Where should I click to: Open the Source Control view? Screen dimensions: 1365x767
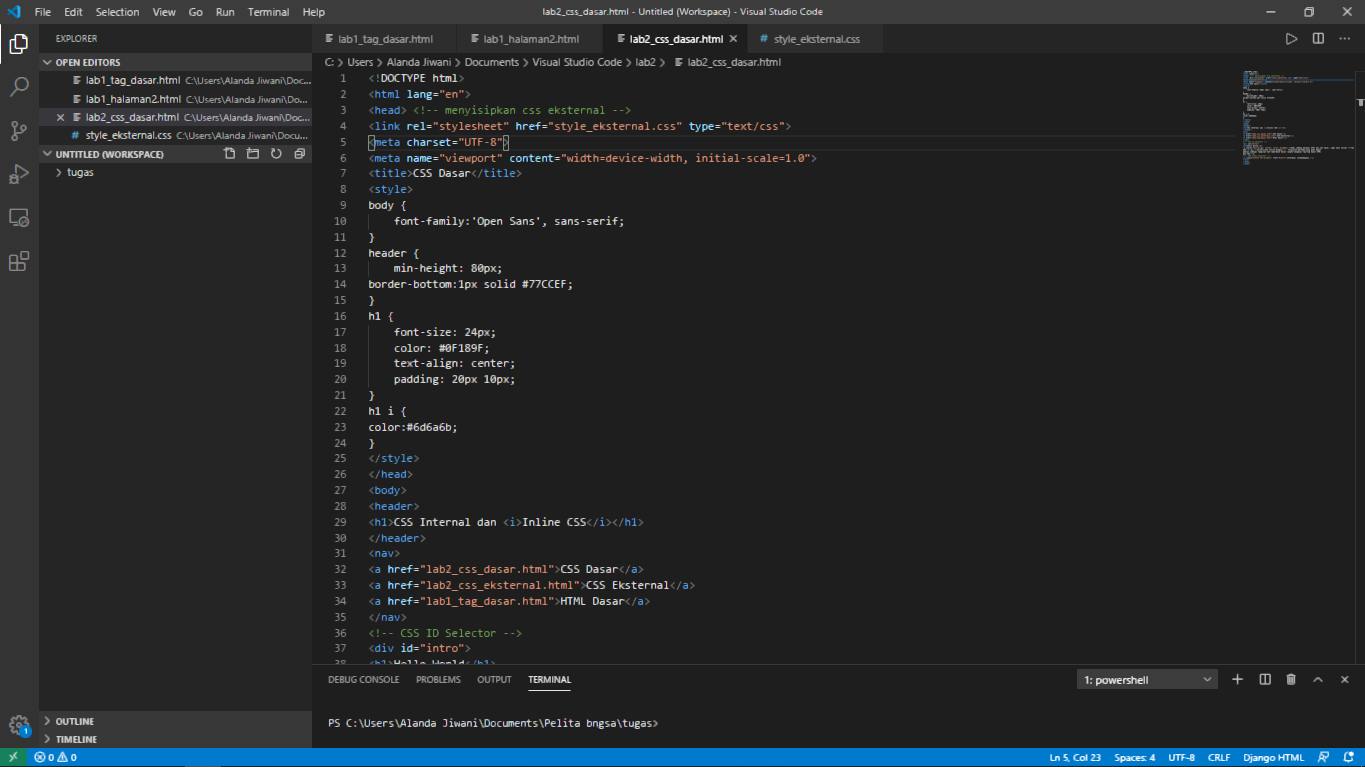click(x=19, y=131)
